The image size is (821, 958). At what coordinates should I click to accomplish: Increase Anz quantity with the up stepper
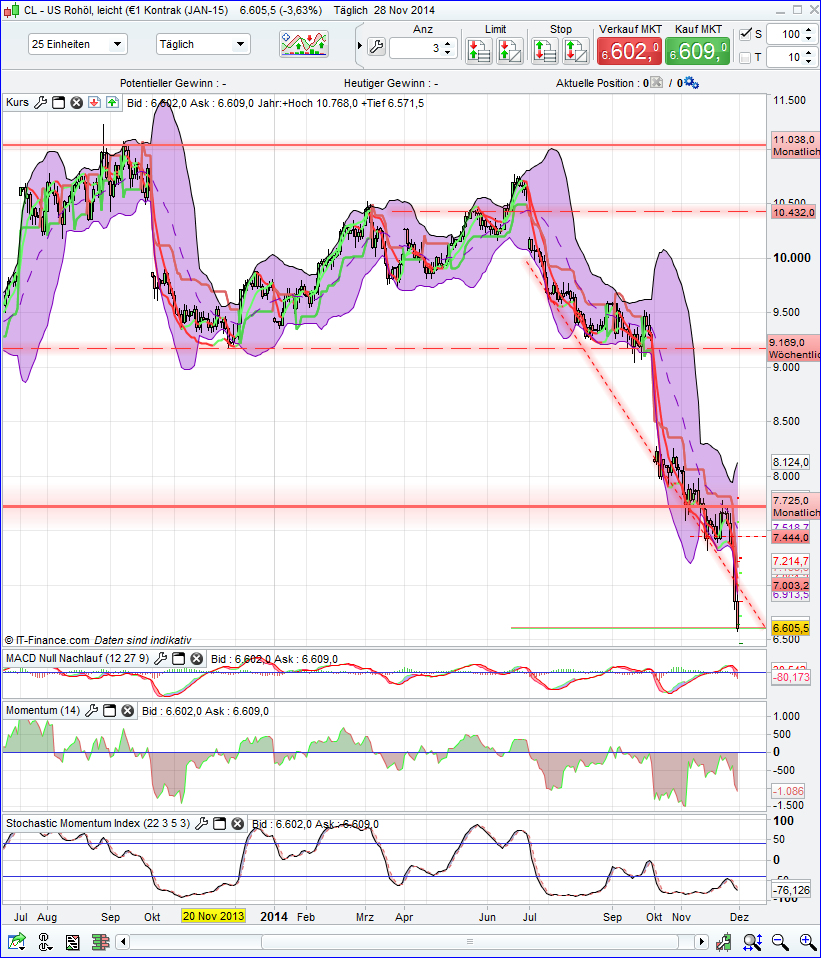(x=449, y=41)
